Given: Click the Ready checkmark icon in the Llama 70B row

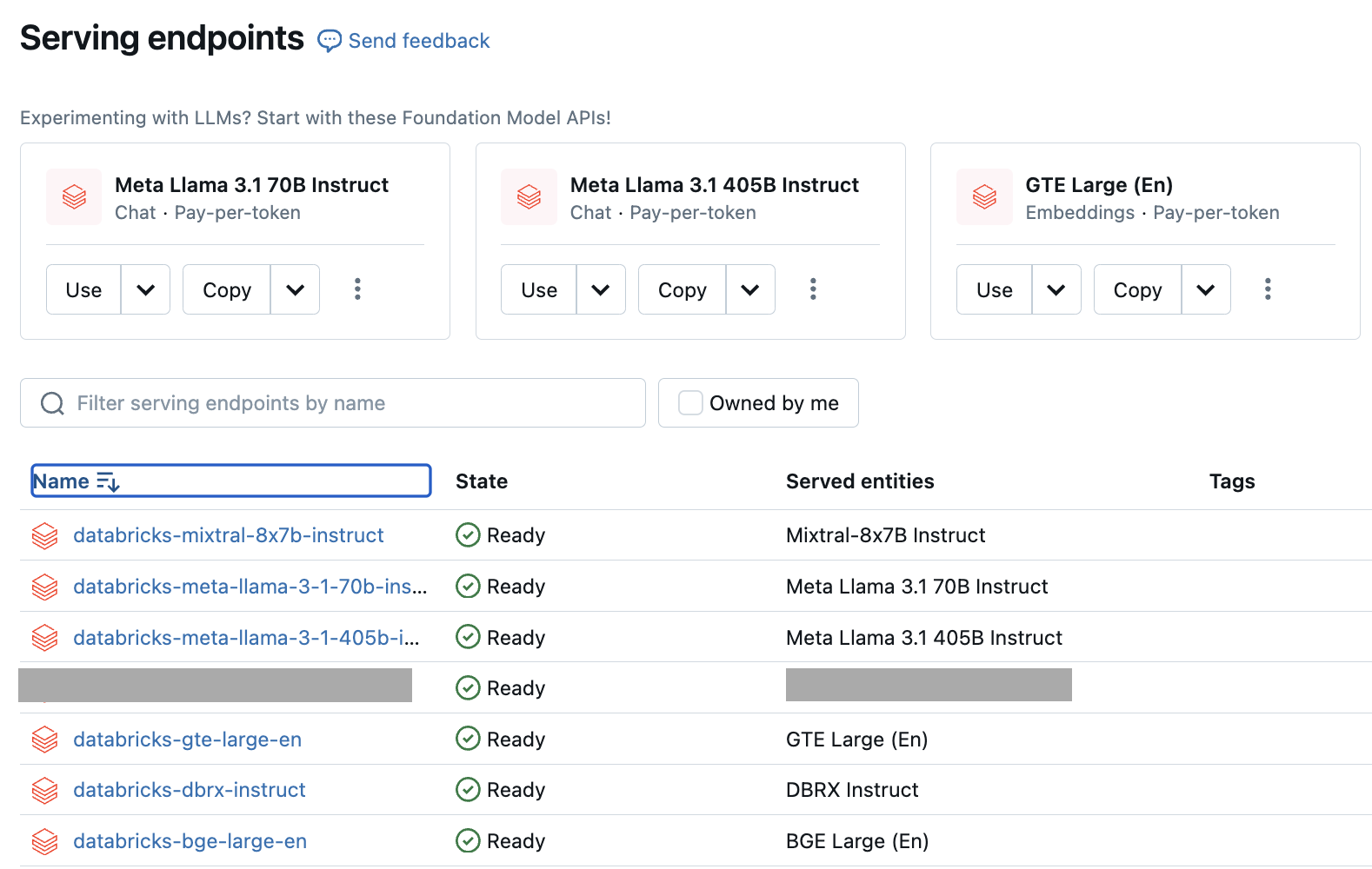Looking at the screenshot, I should pyautogui.click(x=468, y=587).
